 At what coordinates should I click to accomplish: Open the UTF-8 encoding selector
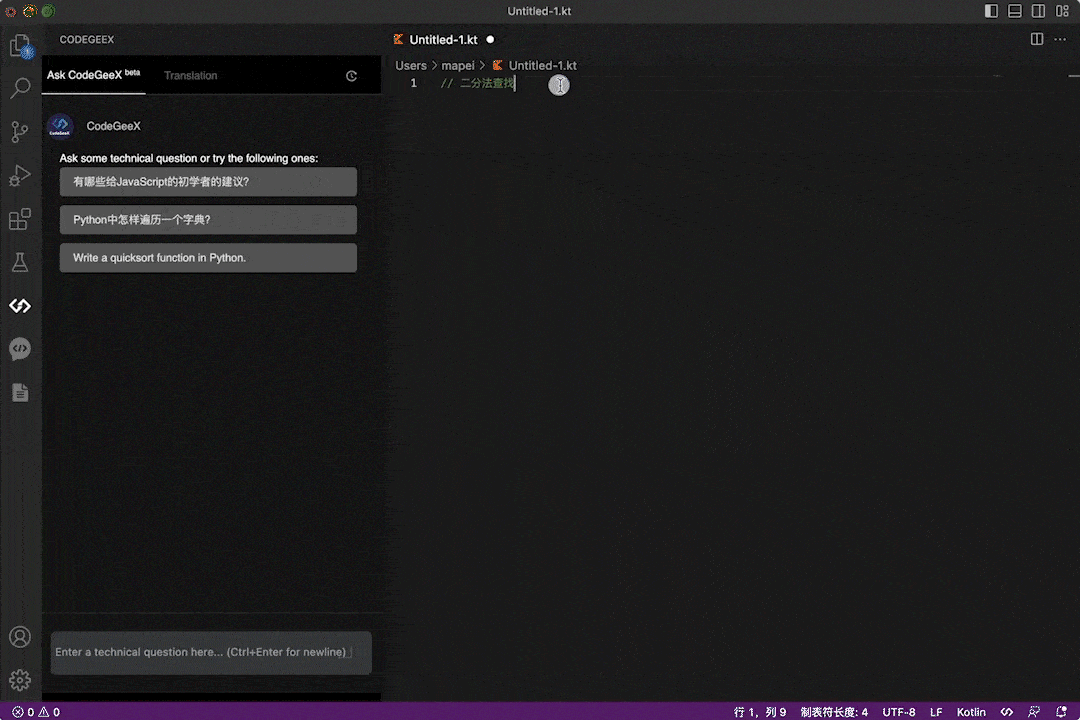pos(899,712)
